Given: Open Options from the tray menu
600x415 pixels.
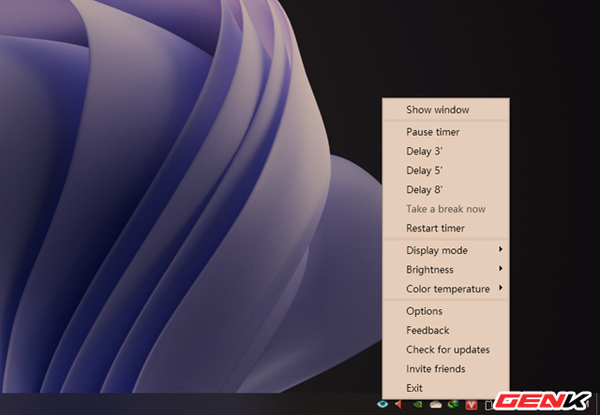Looking at the screenshot, I should [x=424, y=311].
